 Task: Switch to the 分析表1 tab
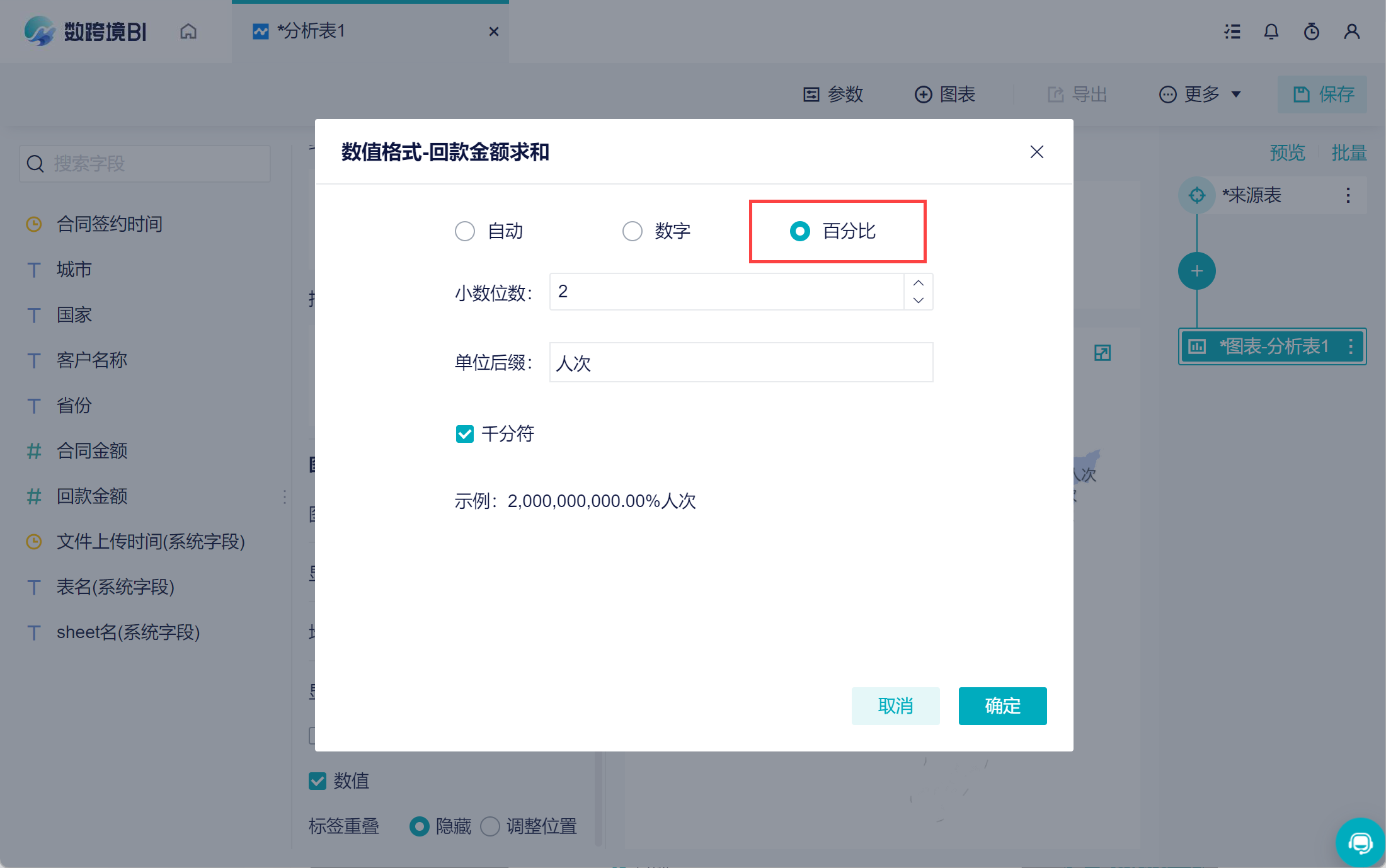[311, 31]
